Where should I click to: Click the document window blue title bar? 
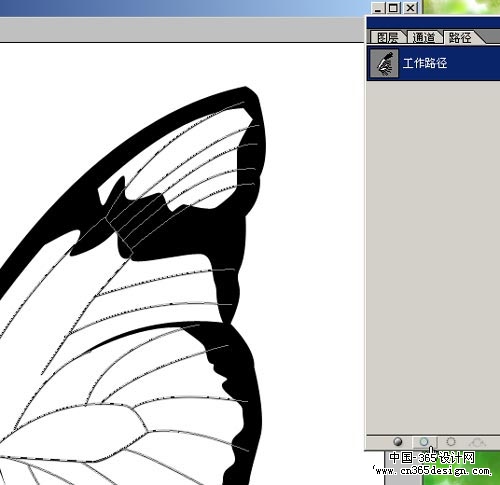[183, 8]
